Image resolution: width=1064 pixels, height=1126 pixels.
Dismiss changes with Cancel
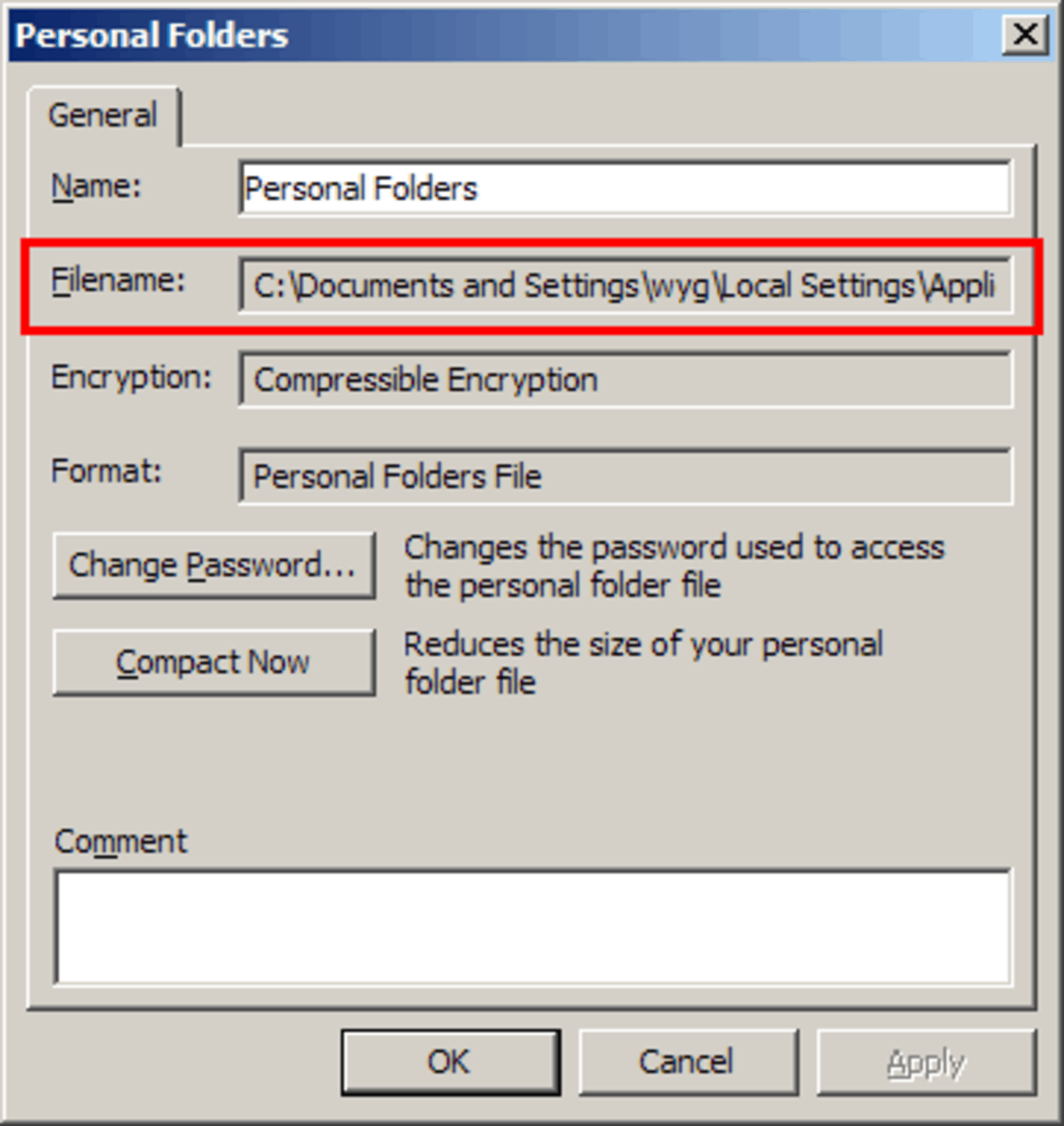(x=687, y=1061)
